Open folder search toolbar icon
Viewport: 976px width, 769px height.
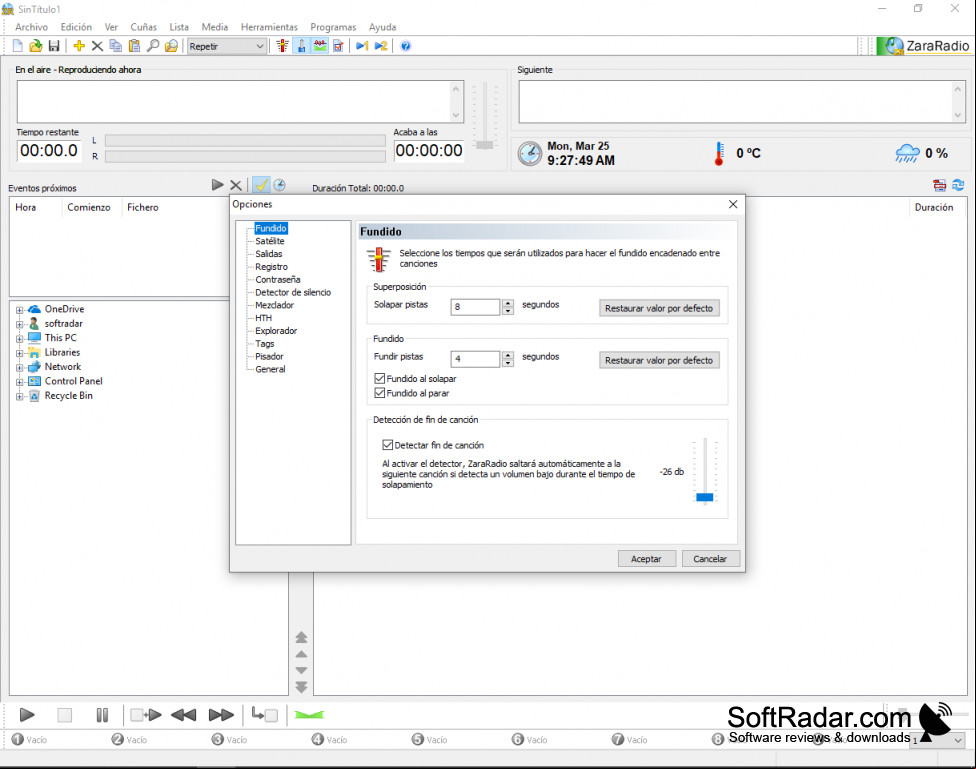[x=171, y=46]
